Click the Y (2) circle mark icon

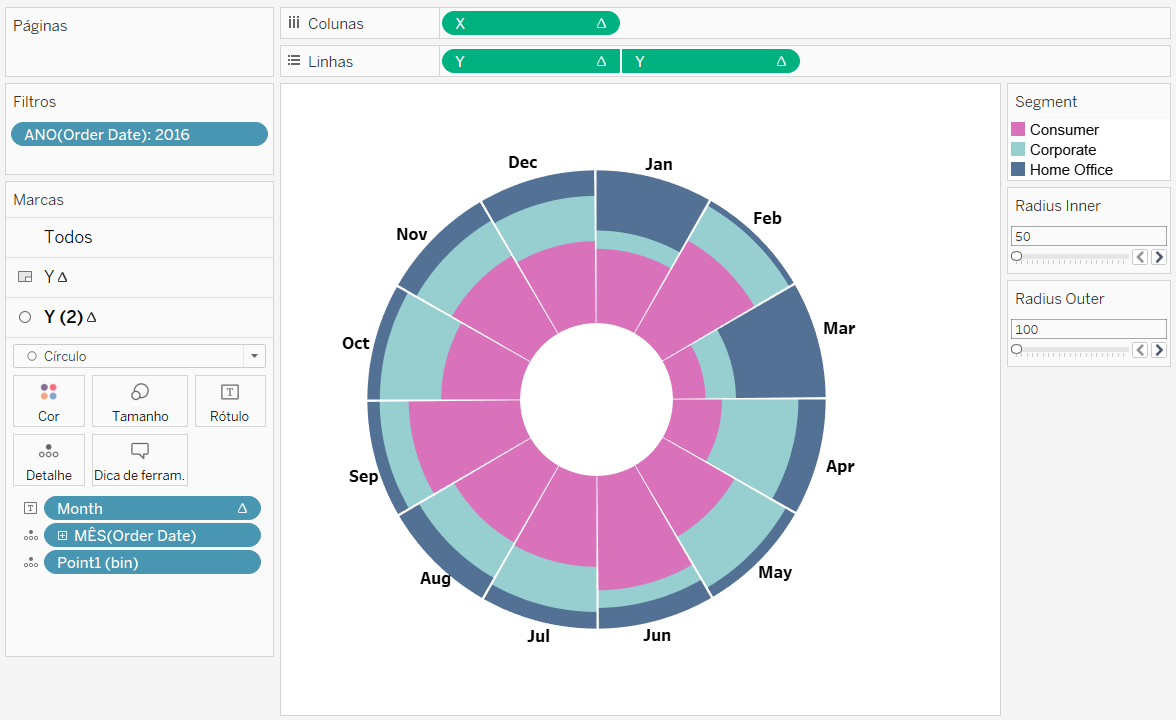[25, 317]
